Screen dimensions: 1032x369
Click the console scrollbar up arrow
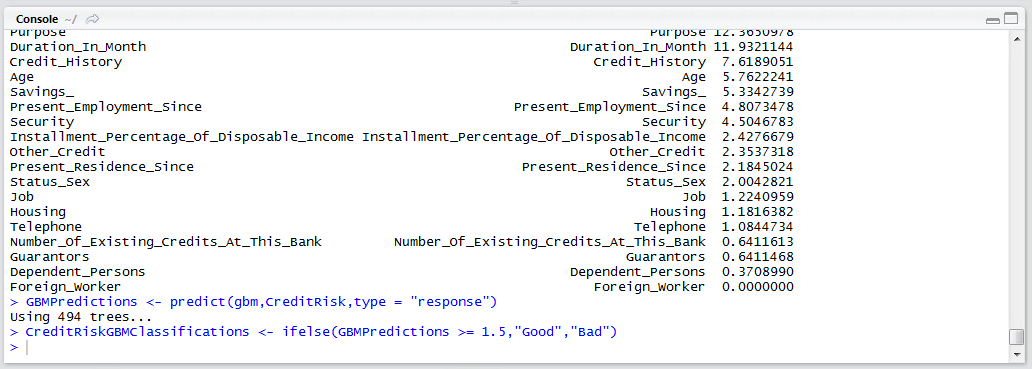point(1016,39)
